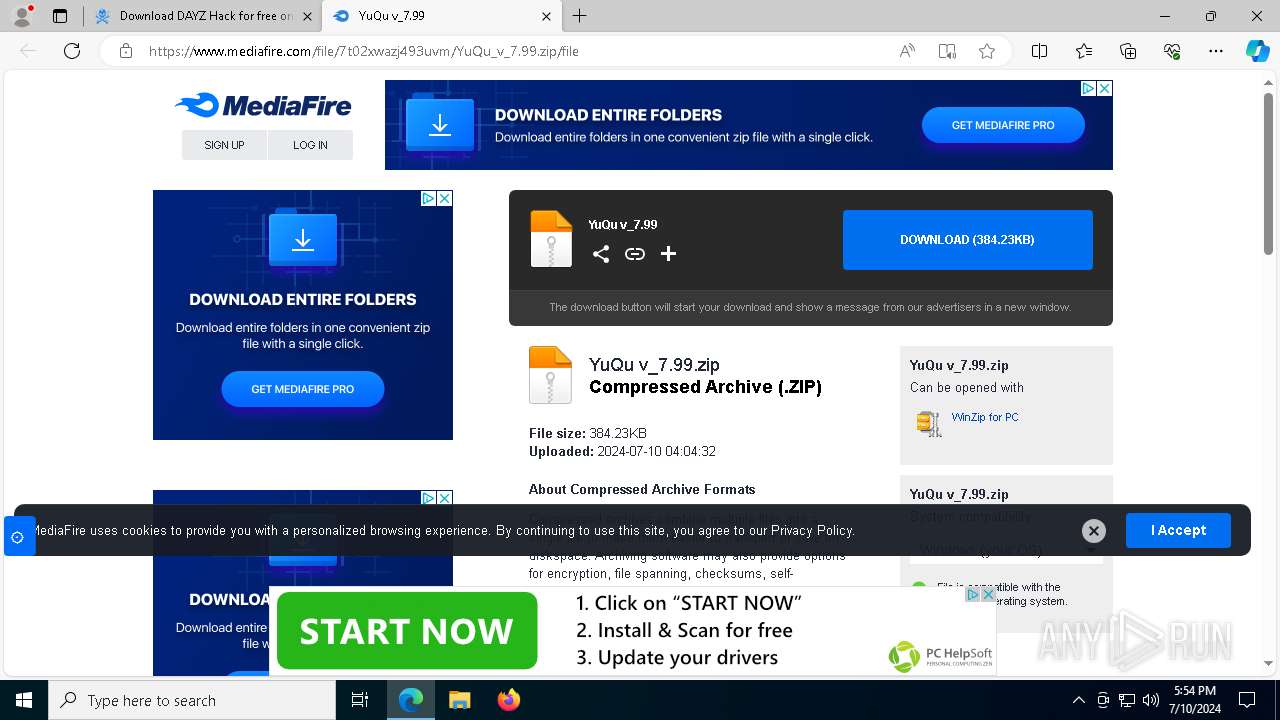
Task: Click START NOW green button
Action: [x=406, y=631]
